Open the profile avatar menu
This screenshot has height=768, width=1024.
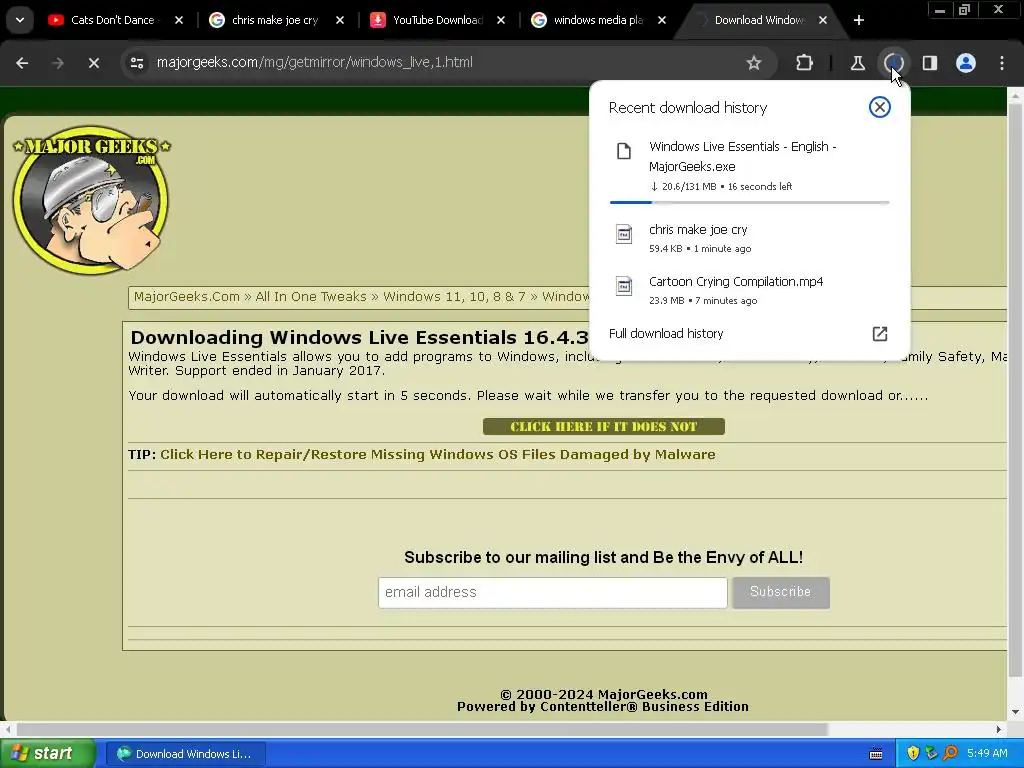tap(966, 63)
